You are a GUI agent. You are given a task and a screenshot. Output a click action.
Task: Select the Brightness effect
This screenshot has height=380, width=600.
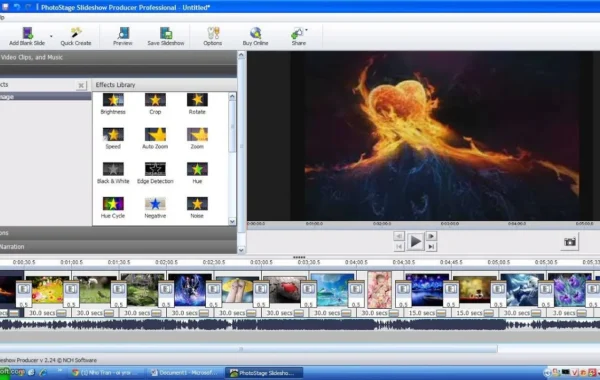[113, 104]
